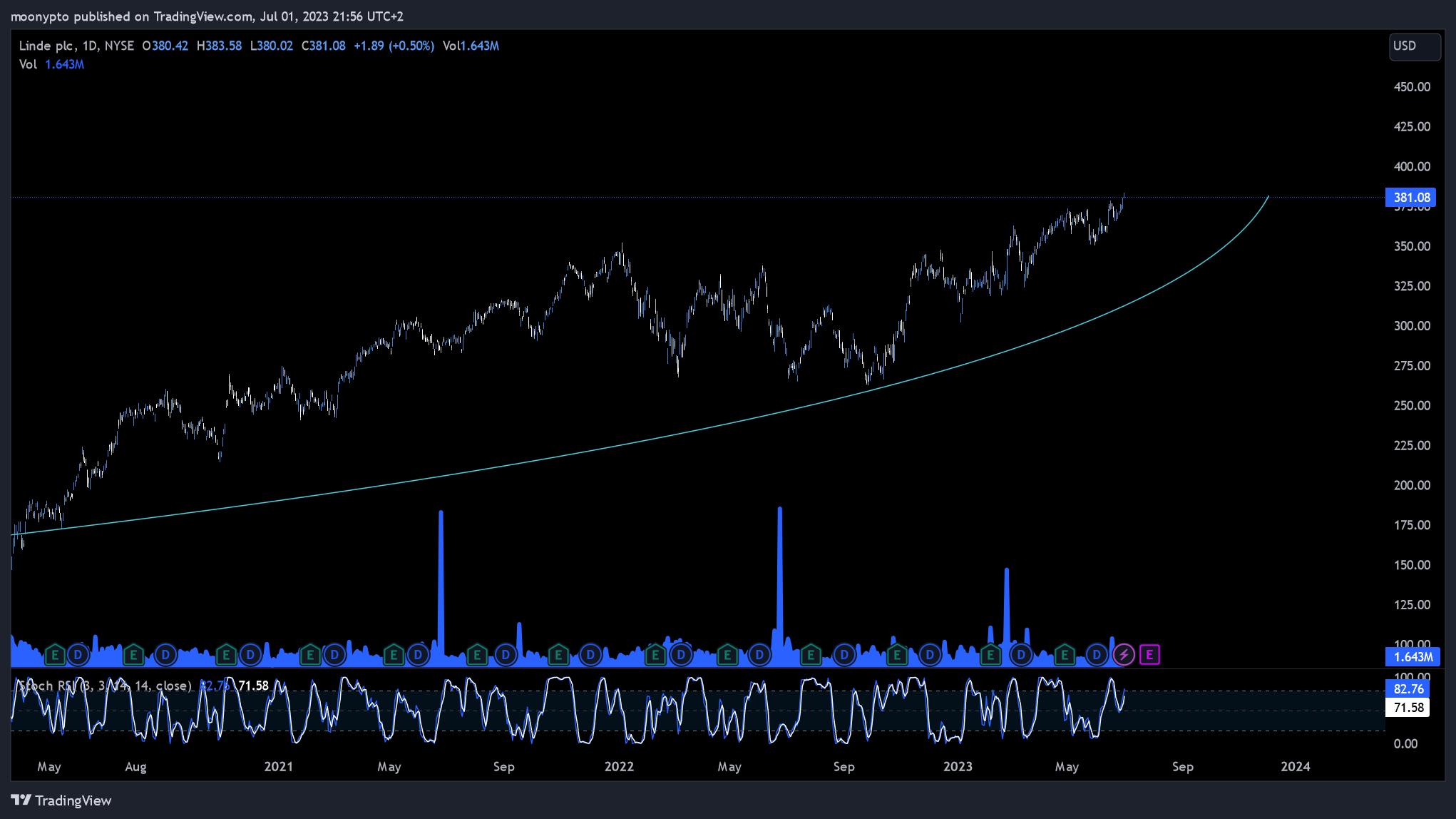This screenshot has height=819, width=1456.
Task: Click the +1.89 (+0.50%) change value
Action: [x=394, y=46]
